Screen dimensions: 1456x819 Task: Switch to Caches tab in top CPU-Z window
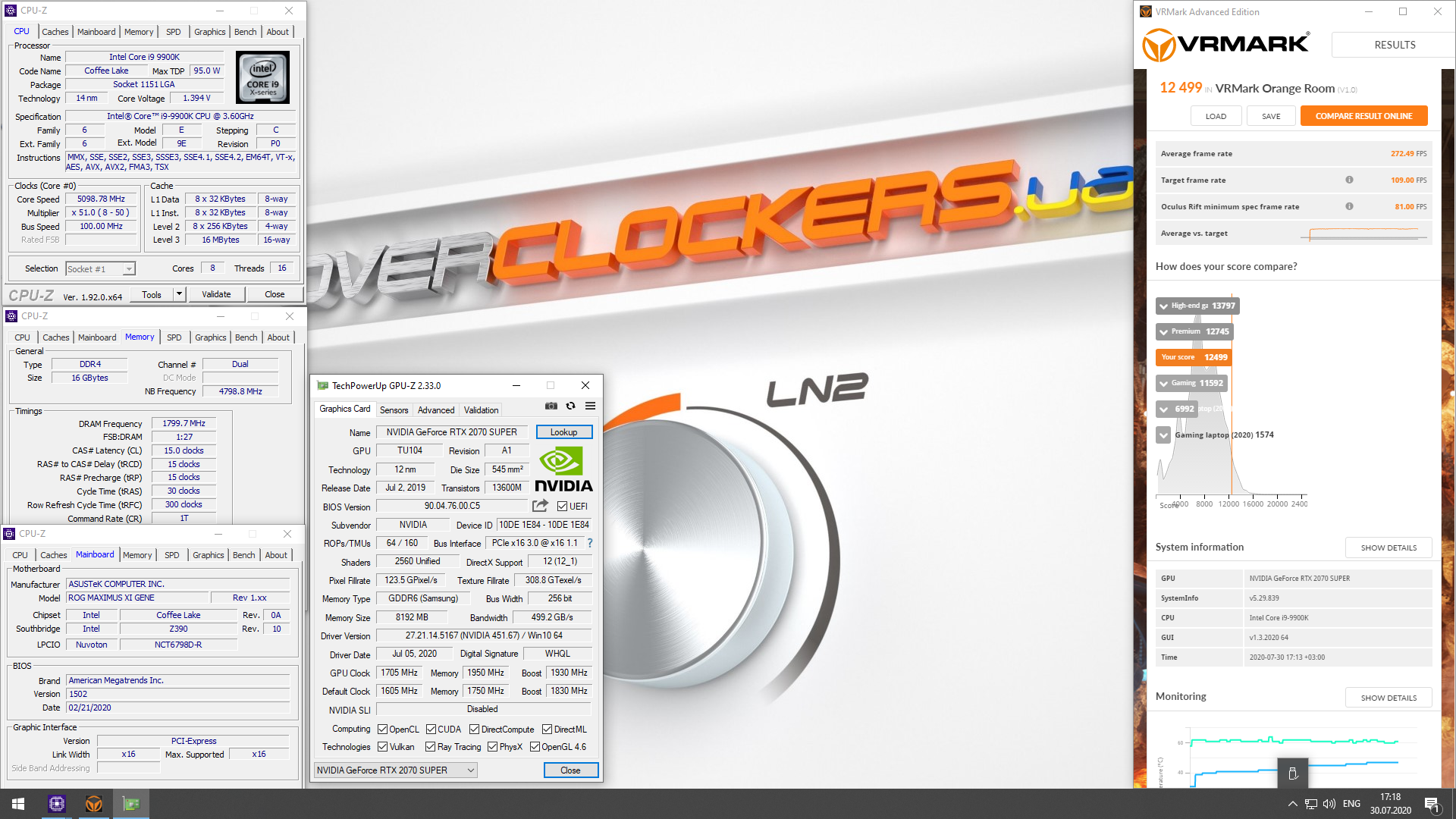click(55, 32)
